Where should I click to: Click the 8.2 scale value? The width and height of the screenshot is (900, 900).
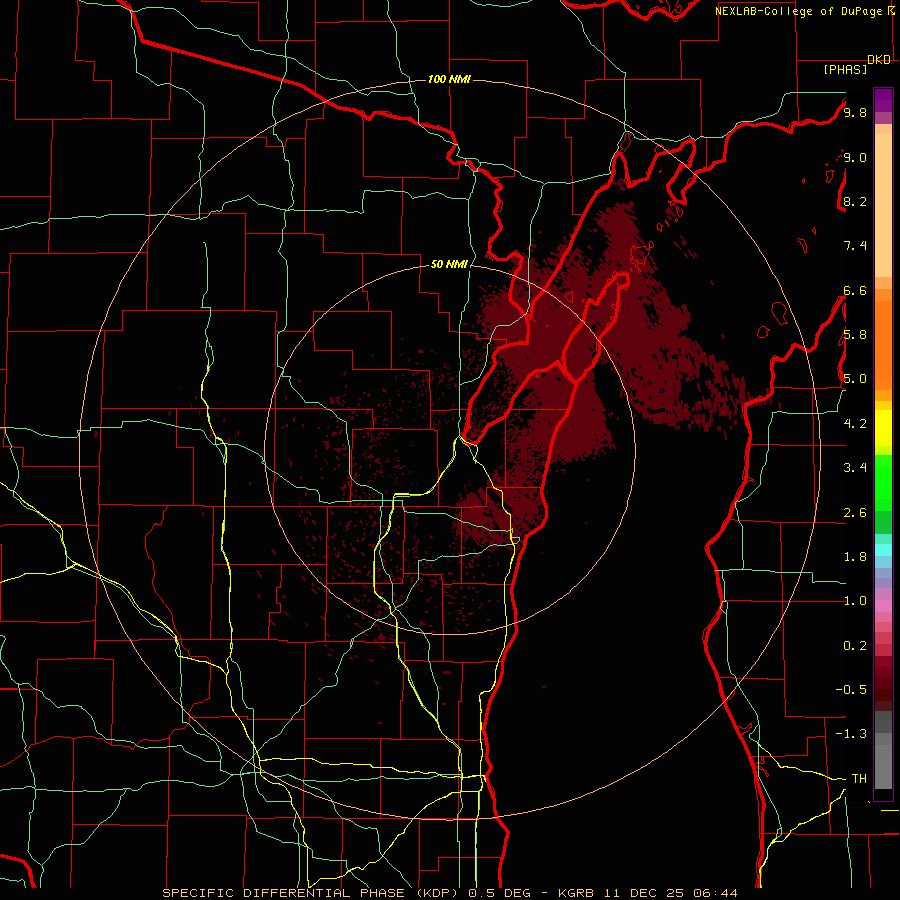click(855, 201)
